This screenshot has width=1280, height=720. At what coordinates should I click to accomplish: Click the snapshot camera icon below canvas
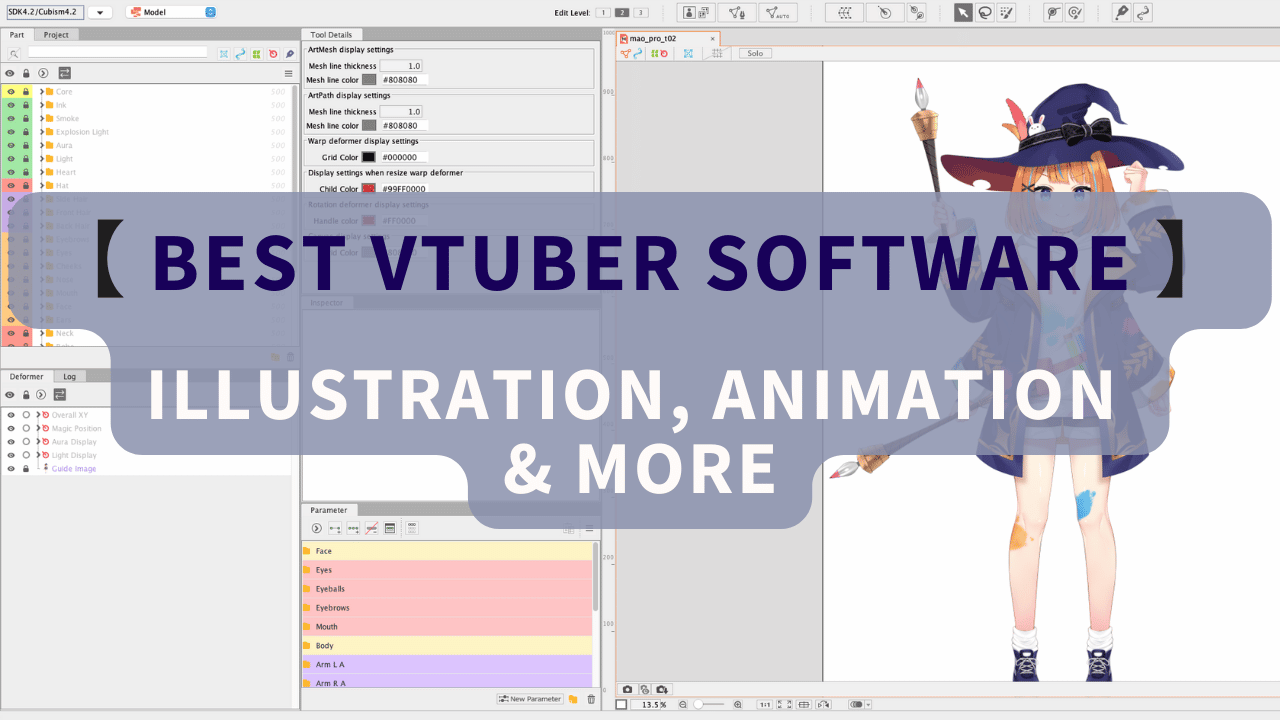coord(628,690)
